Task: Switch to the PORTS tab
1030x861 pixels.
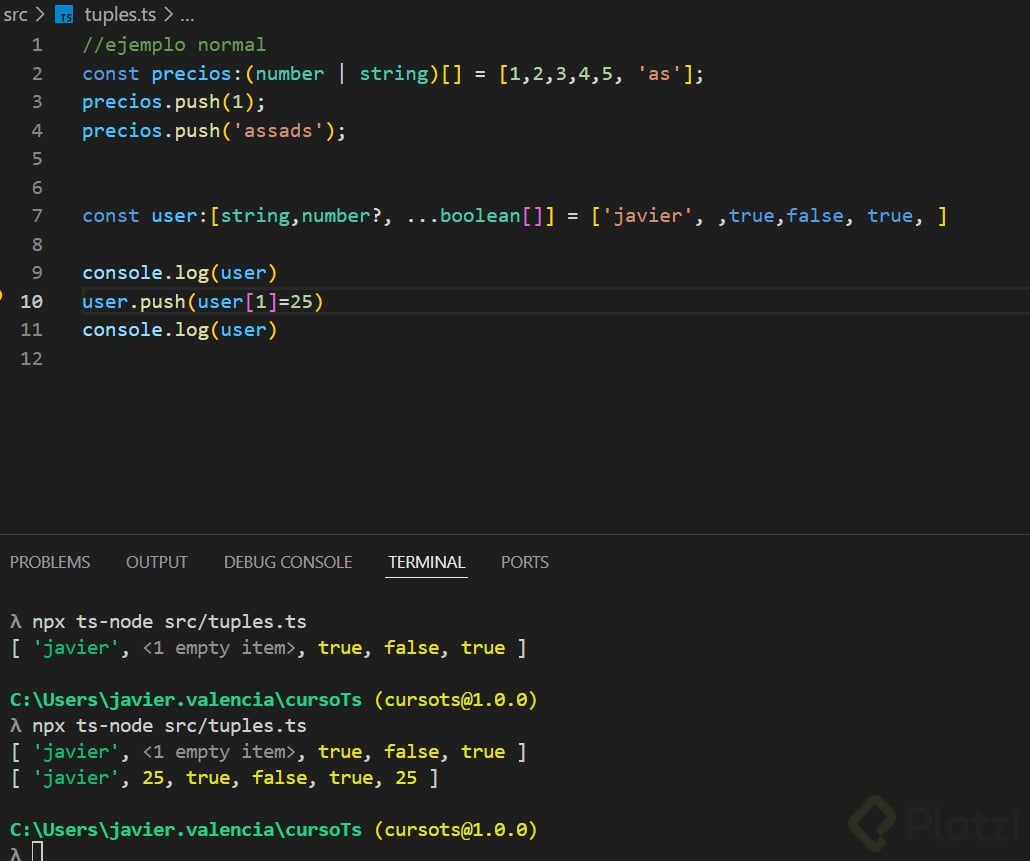Action: point(525,562)
